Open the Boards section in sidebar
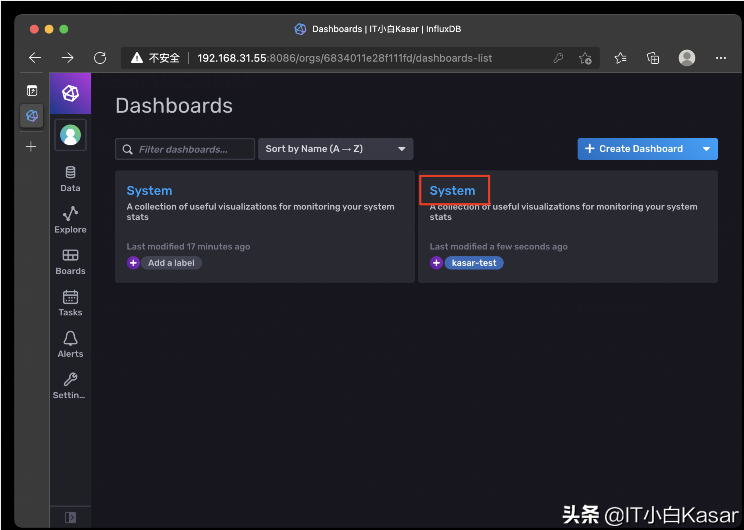The width and height of the screenshot is (744, 530). (70, 262)
